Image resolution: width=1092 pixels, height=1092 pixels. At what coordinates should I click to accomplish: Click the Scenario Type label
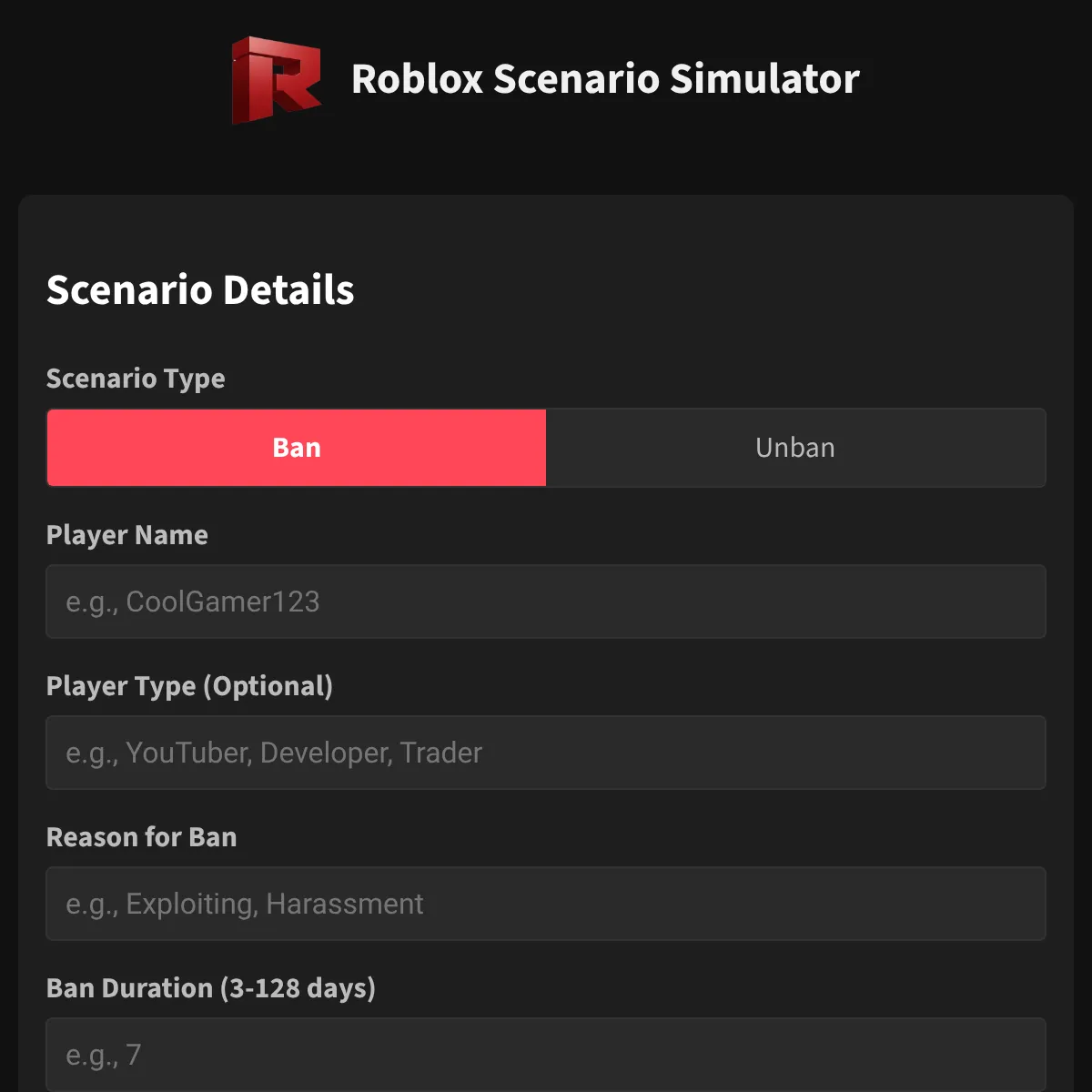(x=136, y=379)
